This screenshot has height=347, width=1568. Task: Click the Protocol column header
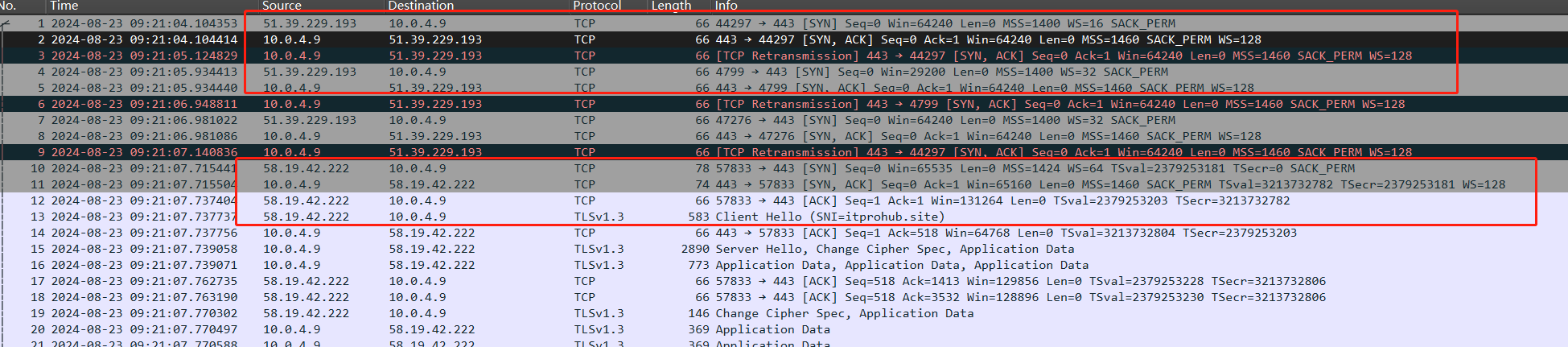(x=597, y=6)
